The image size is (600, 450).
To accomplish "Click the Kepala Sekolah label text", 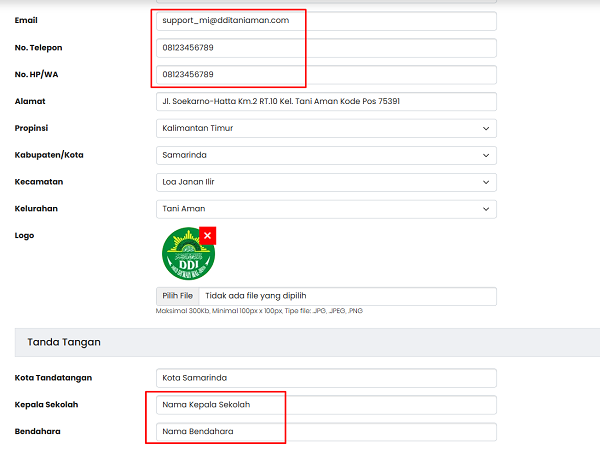I will pos(46,405).
